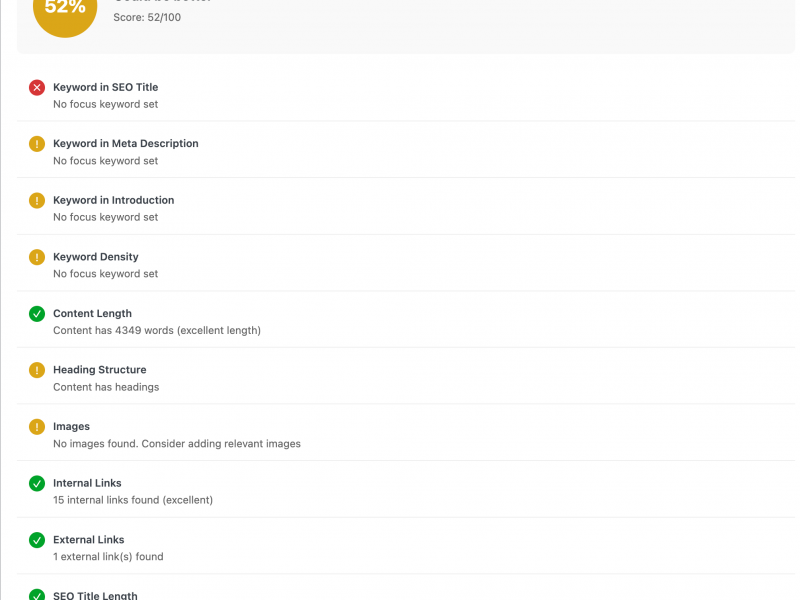Open the Keyword in SEO Title check item
Screen dimensions: 800x600
click(400, 95)
